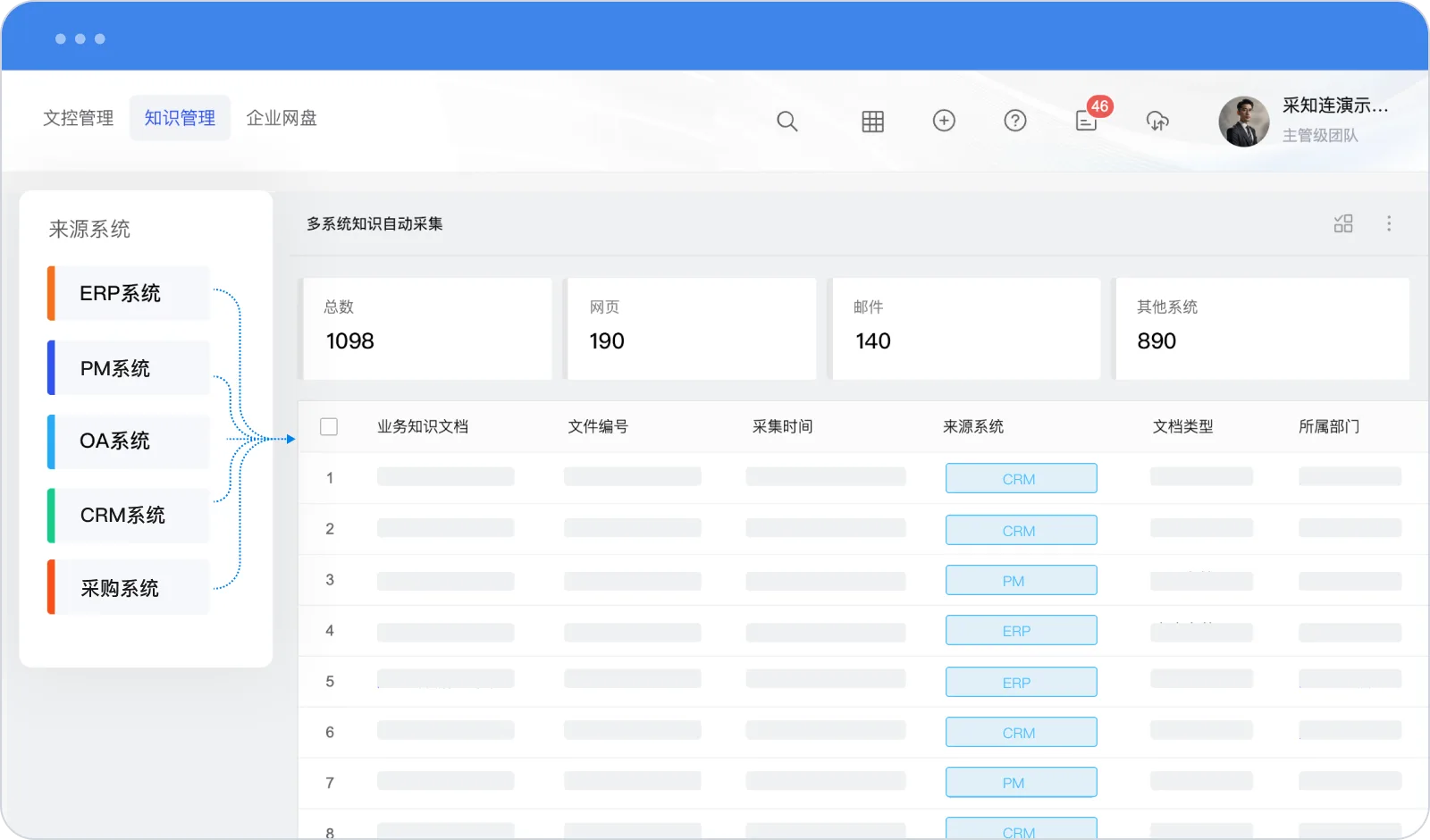Select 采购系统 source system
This screenshot has width=1430, height=840.
pyautogui.click(x=129, y=588)
